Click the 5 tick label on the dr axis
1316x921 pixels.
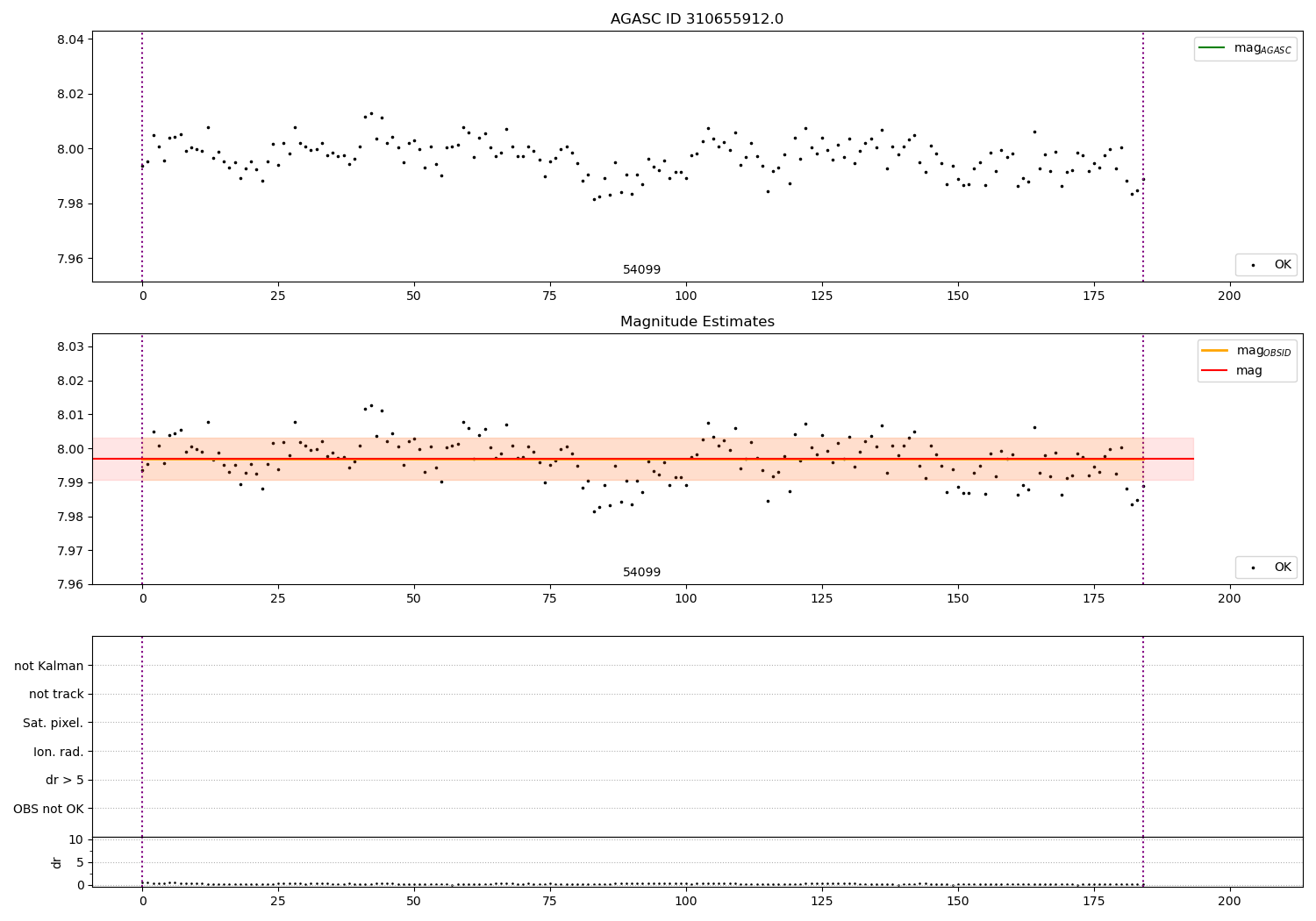(81, 862)
